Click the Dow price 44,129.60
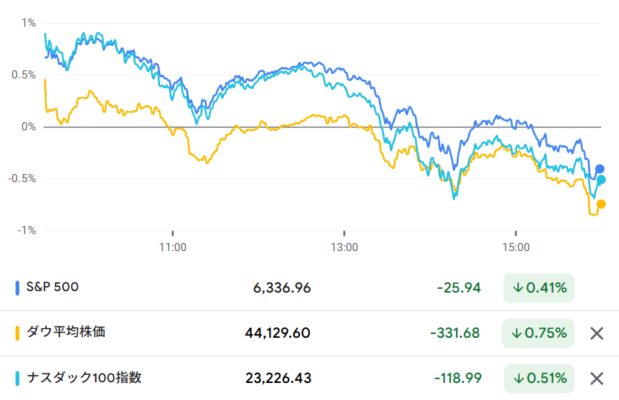The height and width of the screenshot is (400, 619). [278, 333]
